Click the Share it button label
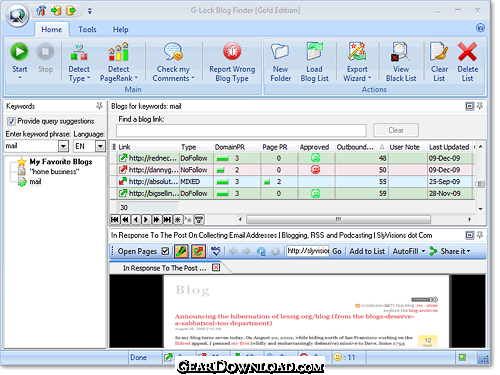The width and height of the screenshot is (500, 375). (452, 251)
